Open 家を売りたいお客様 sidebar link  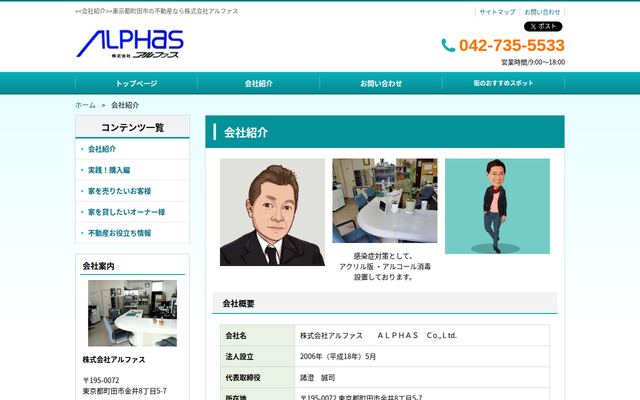point(120,191)
